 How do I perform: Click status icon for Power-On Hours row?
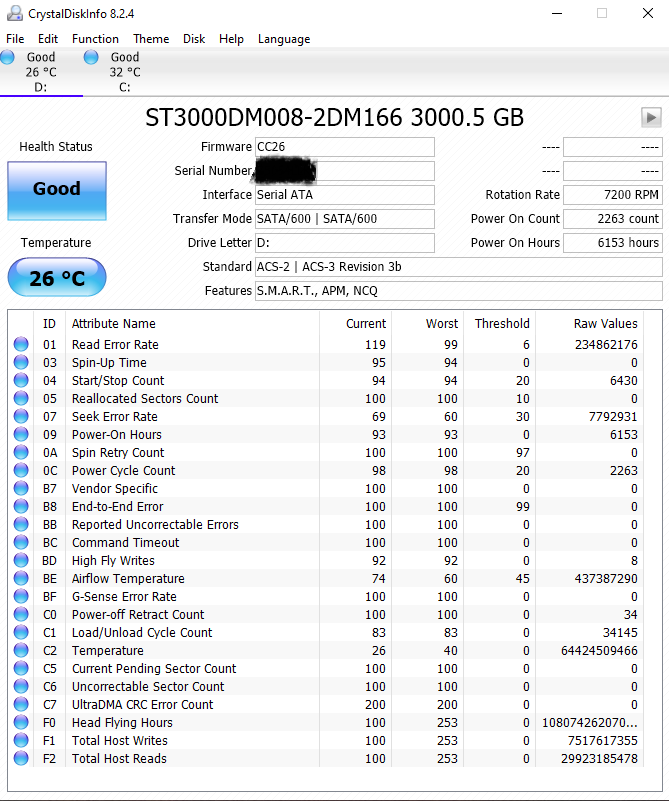pyautogui.click(x=21, y=434)
